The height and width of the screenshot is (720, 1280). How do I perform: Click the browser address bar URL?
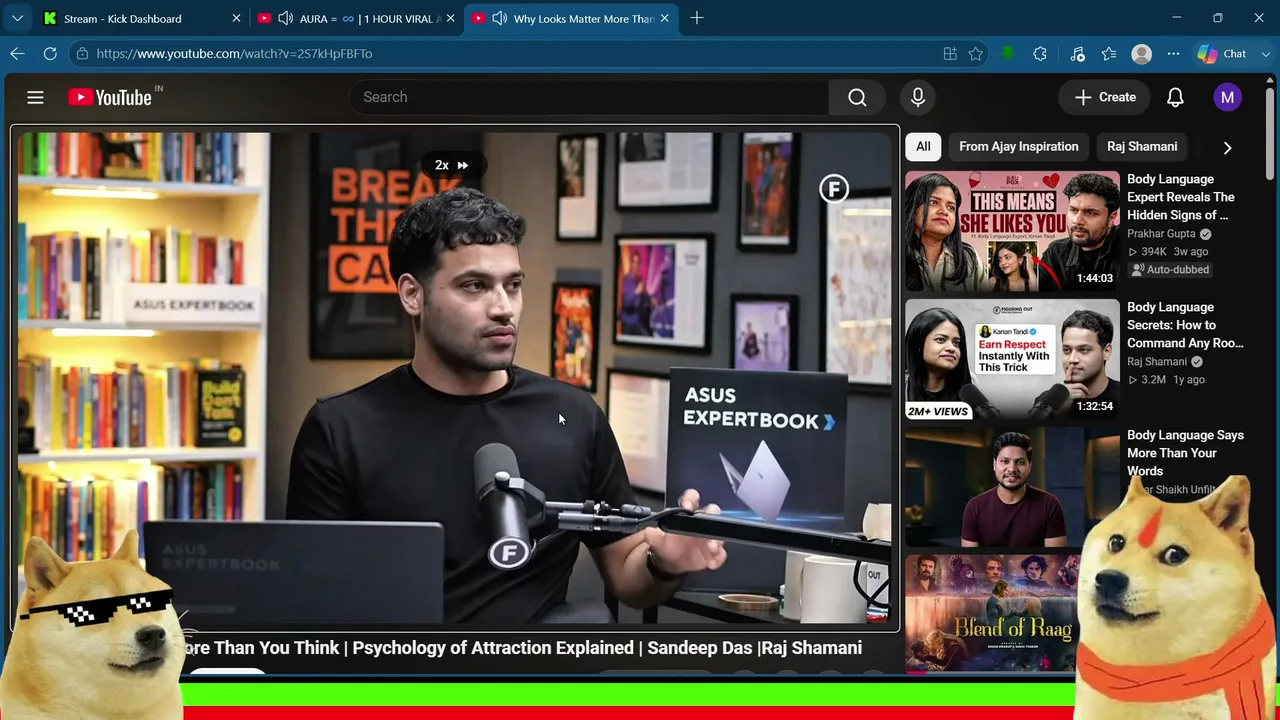[234, 54]
